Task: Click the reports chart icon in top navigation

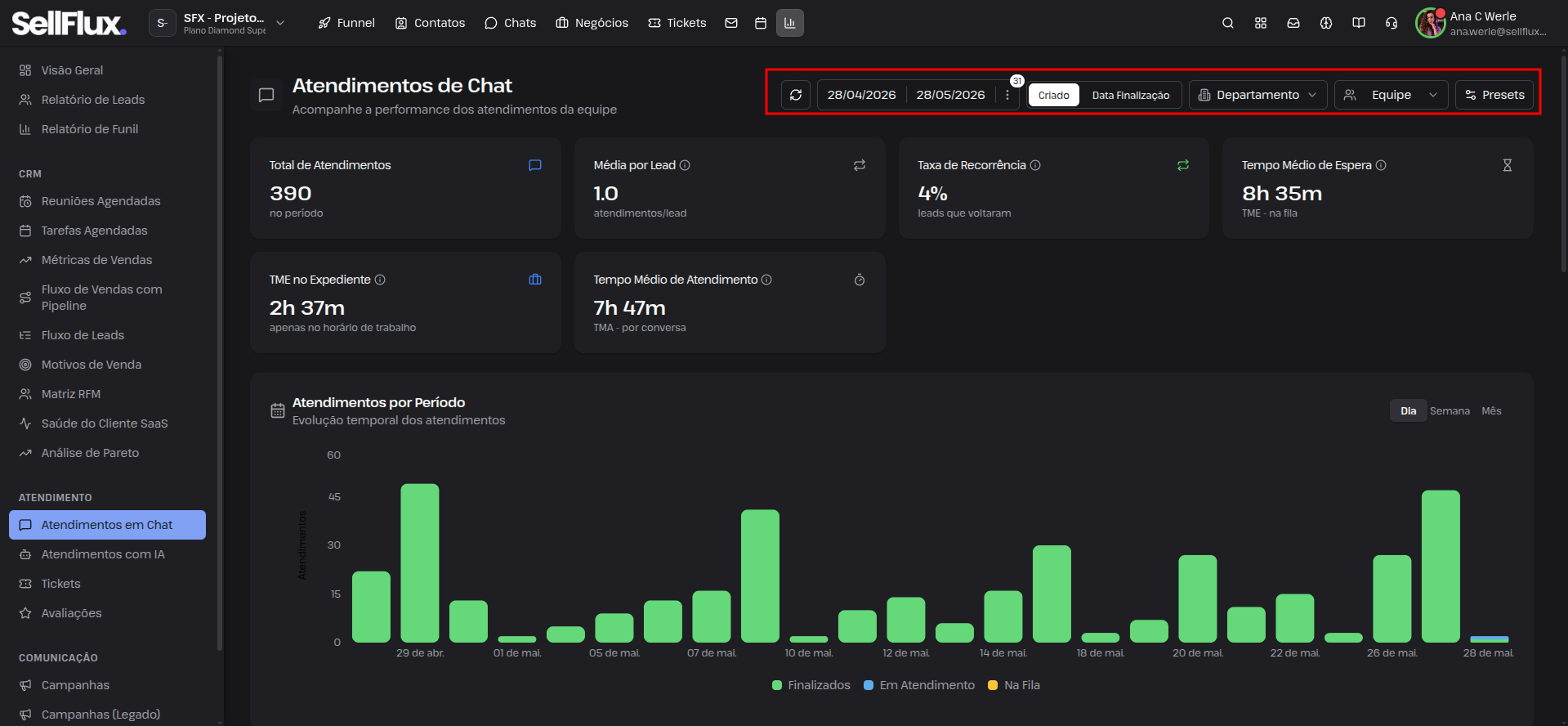Action: click(x=790, y=23)
